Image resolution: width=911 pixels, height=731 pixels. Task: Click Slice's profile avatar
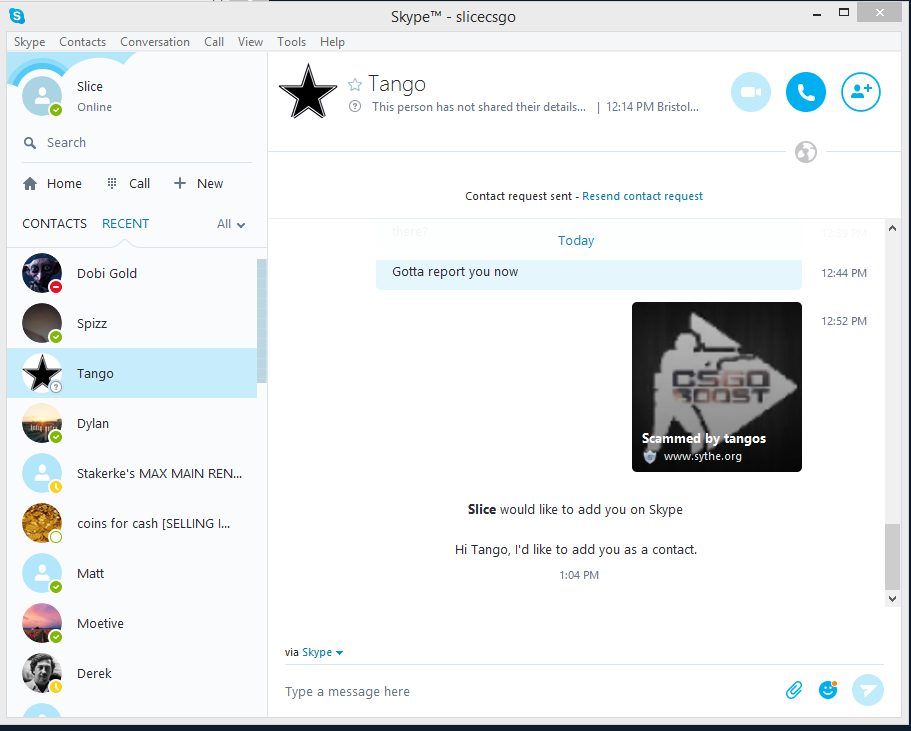(x=42, y=96)
